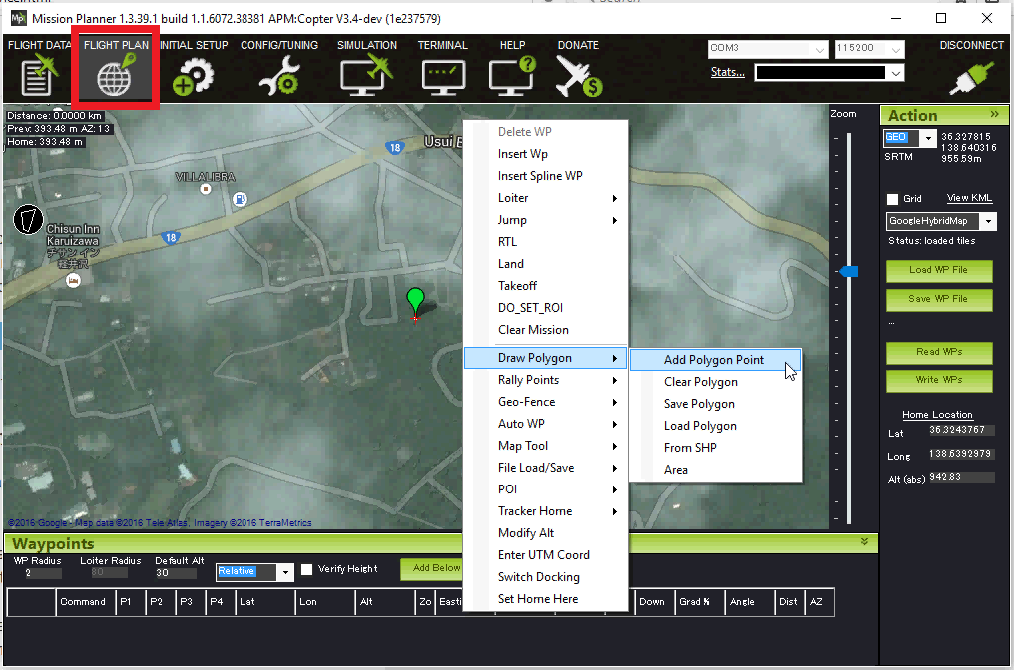Click the map Zoom slider handle

point(849,271)
